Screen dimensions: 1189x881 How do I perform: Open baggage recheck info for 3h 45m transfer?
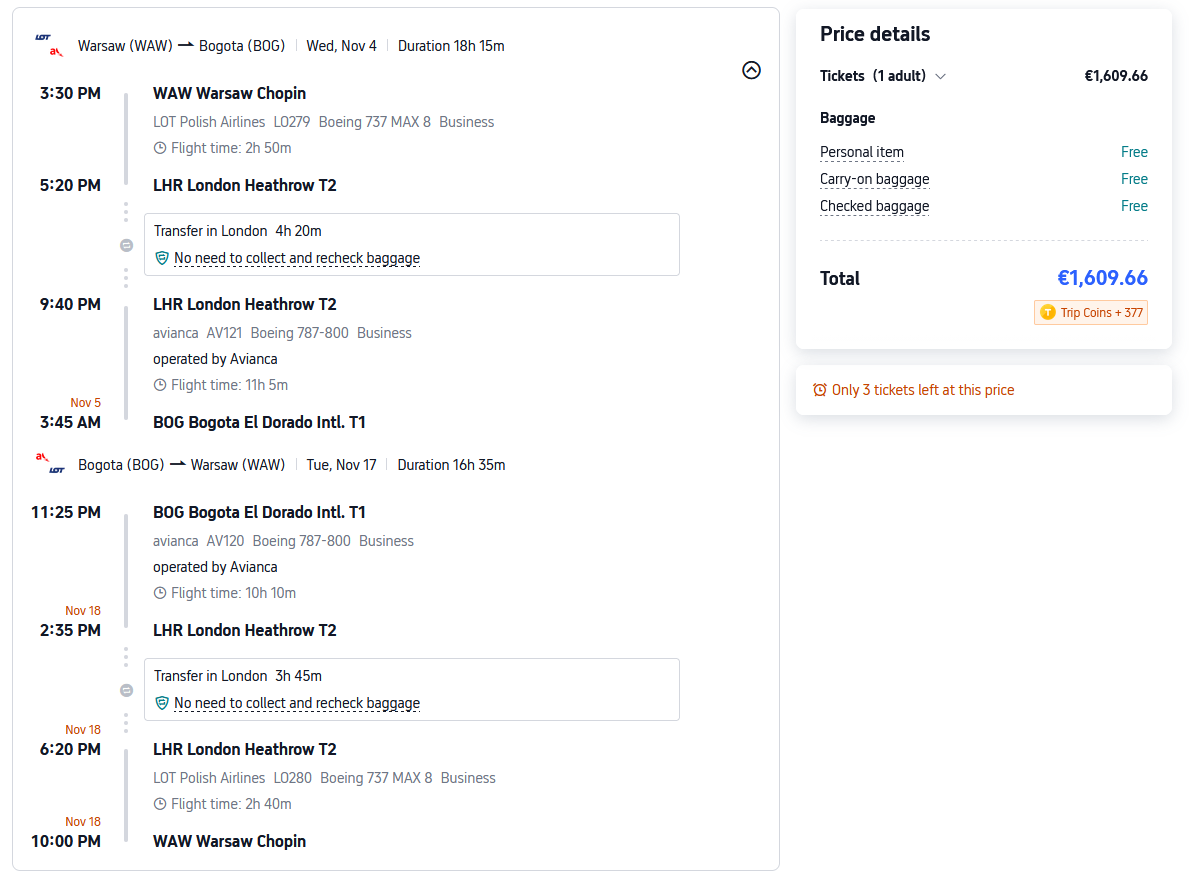click(x=296, y=703)
